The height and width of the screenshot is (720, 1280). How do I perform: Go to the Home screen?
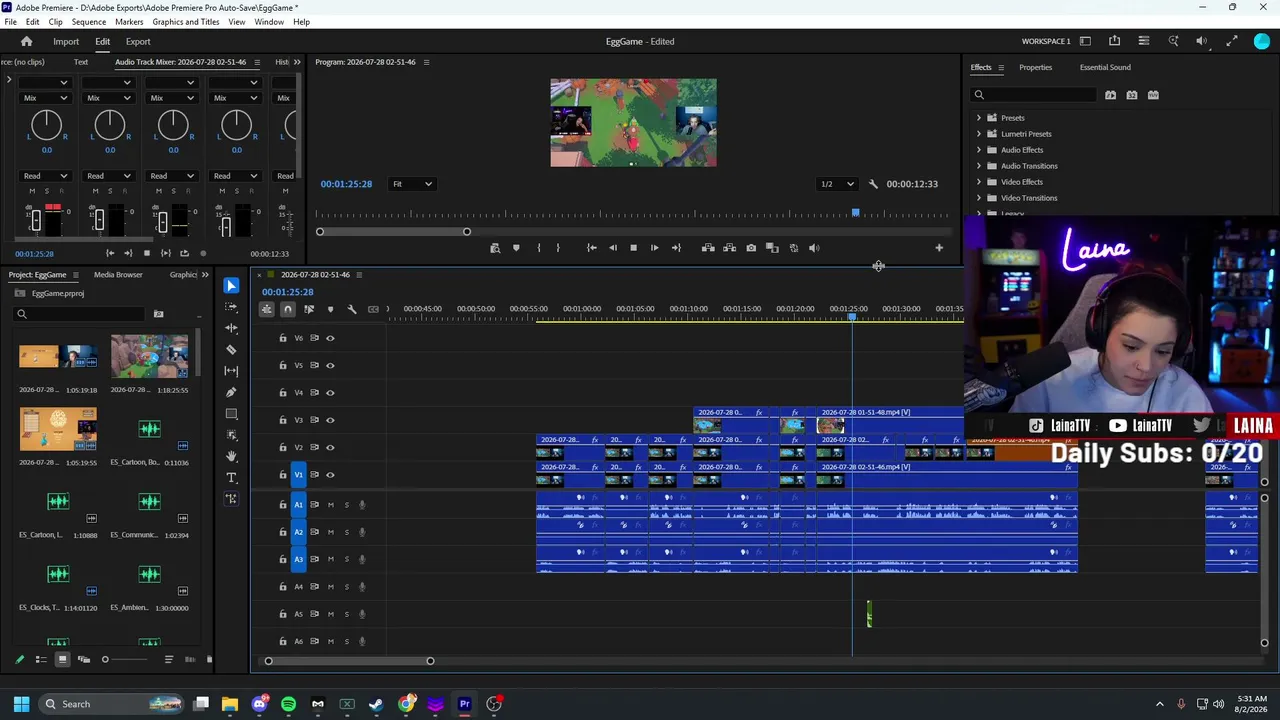coord(27,41)
